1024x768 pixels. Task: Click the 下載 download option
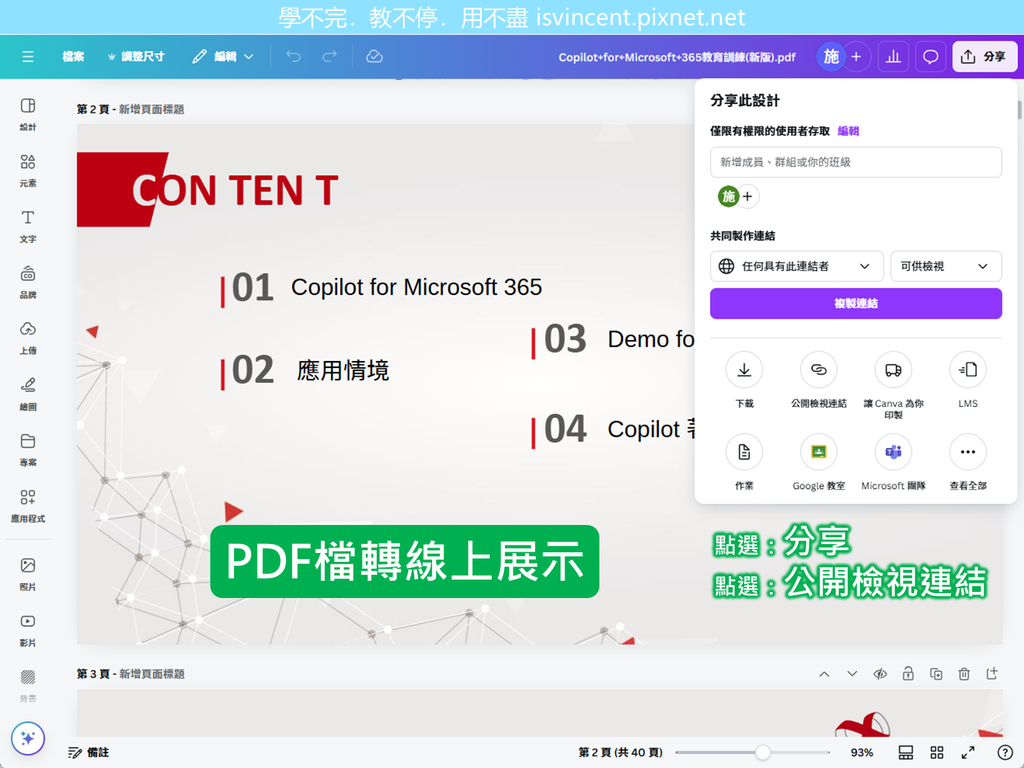(x=744, y=380)
